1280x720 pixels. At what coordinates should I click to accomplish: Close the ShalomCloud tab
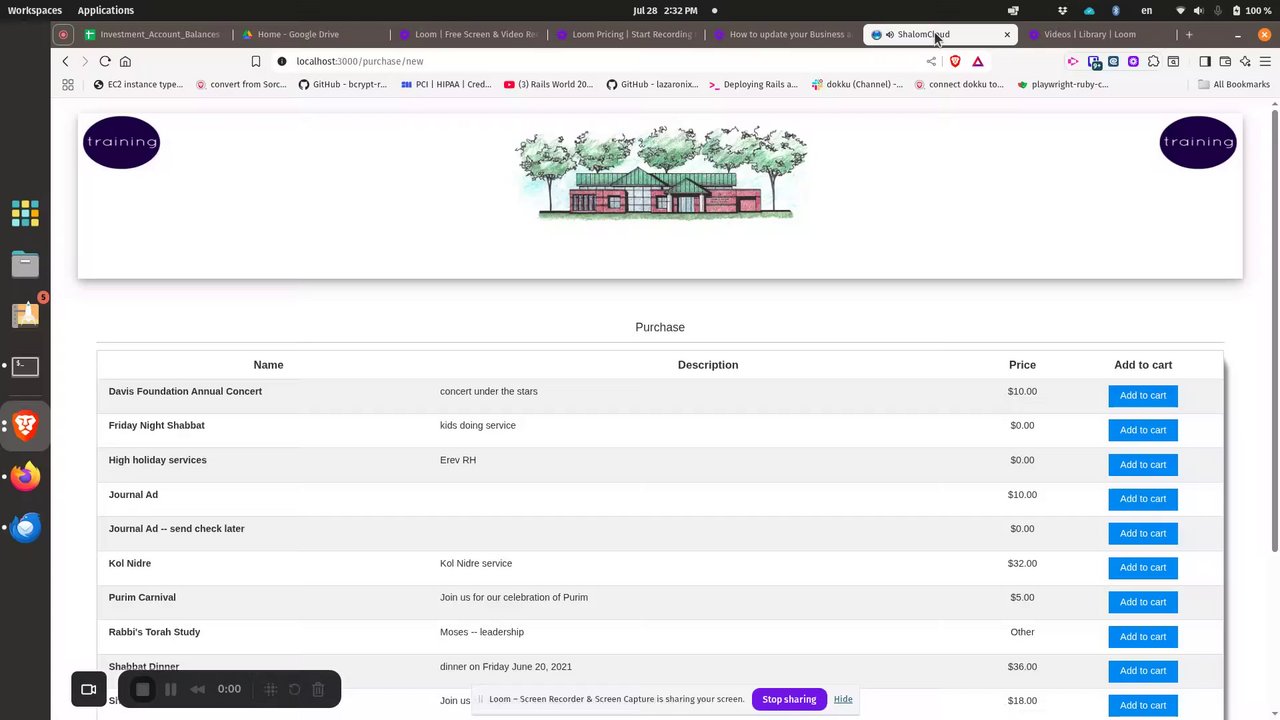pyautogui.click(x=1007, y=34)
